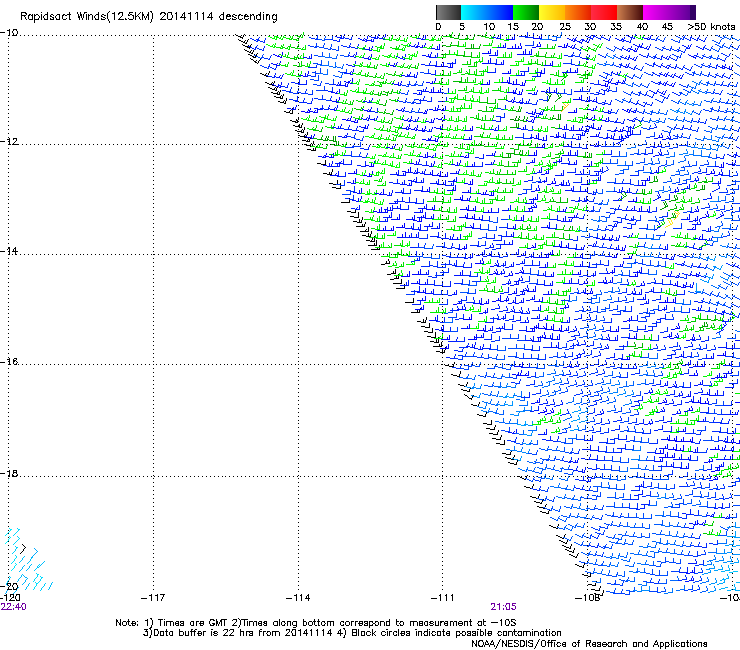Click the '25' legend scale label
This screenshot has height=650, width=740.
(565, 27)
